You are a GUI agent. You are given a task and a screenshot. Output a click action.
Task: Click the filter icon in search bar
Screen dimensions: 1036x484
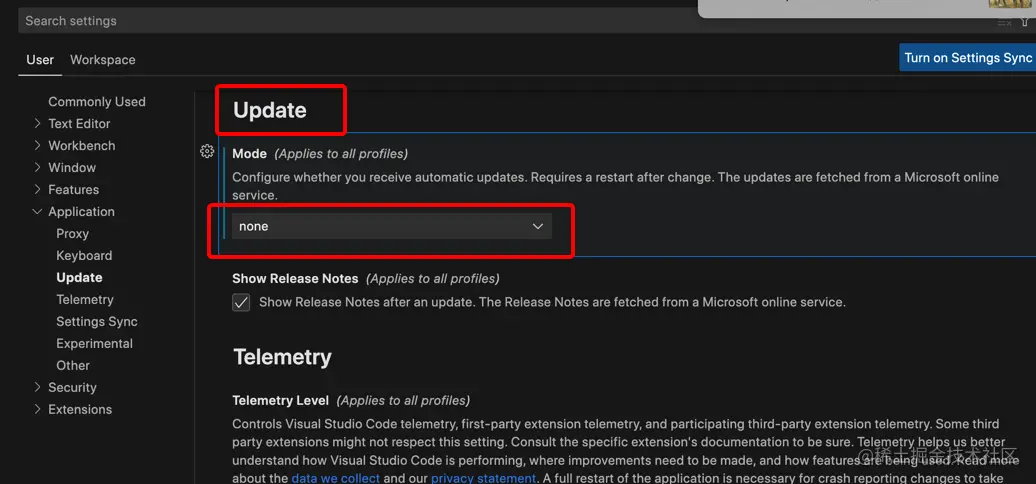click(1025, 22)
